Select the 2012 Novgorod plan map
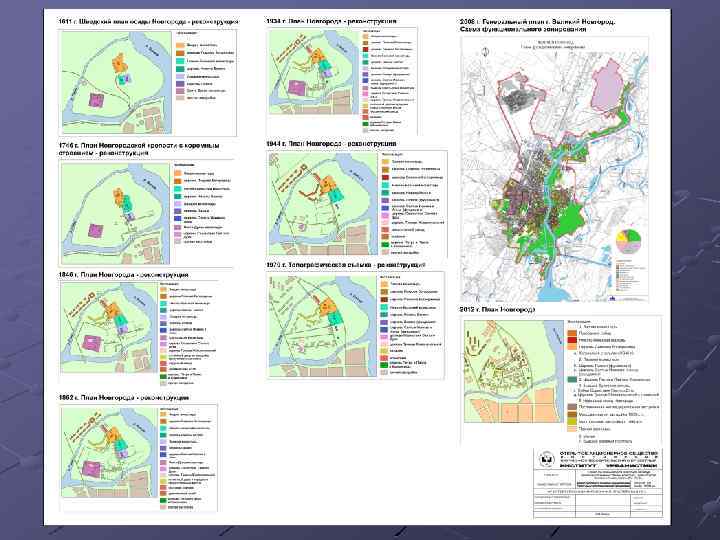 coord(513,371)
